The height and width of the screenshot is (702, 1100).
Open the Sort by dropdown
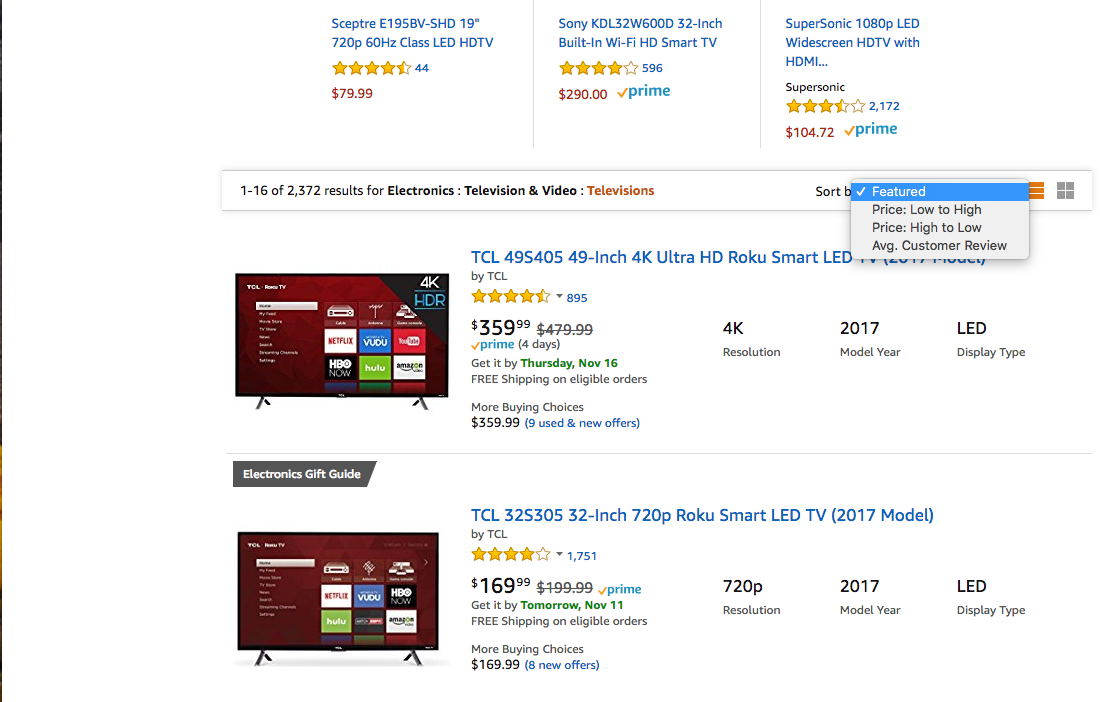(x=940, y=190)
